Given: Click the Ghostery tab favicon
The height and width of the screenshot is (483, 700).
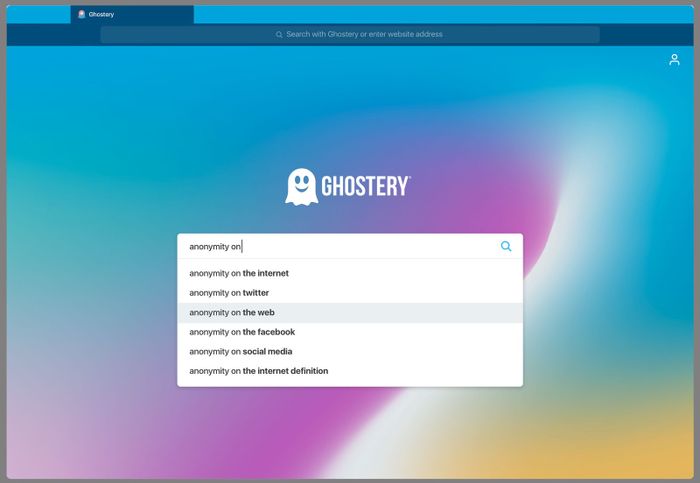Looking at the screenshot, I should tap(81, 14).
